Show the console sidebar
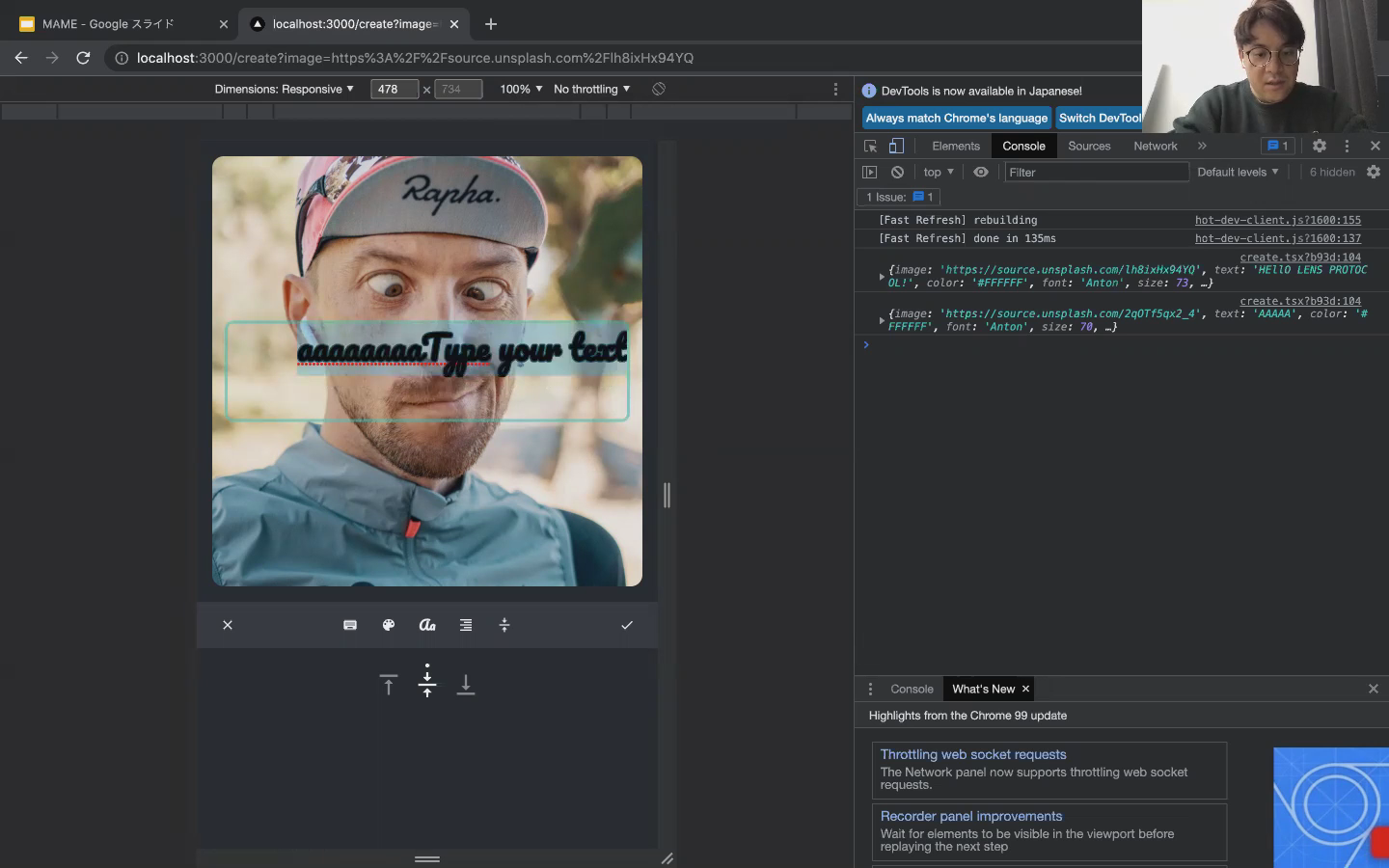This screenshot has height=868, width=1389. tap(870, 172)
